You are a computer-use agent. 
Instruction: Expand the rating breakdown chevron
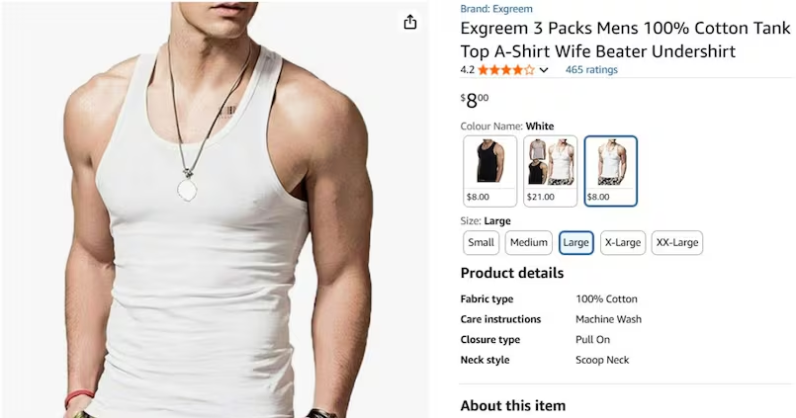click(x=544, y=70)
